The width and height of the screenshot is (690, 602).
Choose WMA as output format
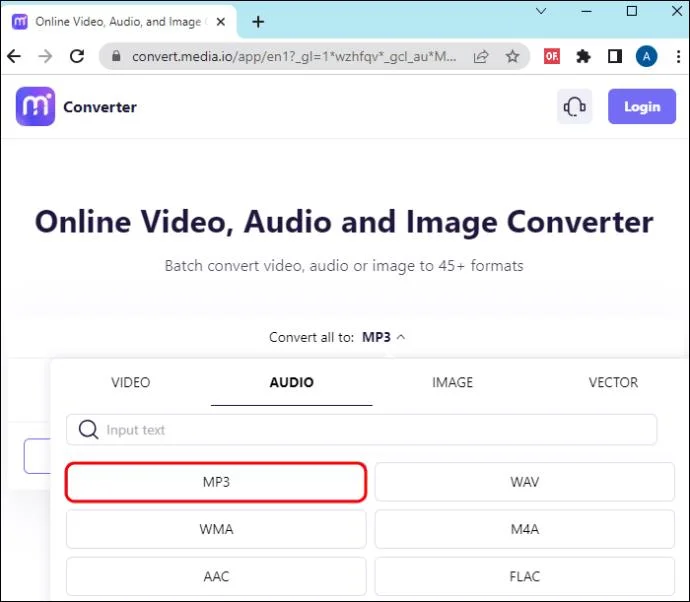point(216,529)
